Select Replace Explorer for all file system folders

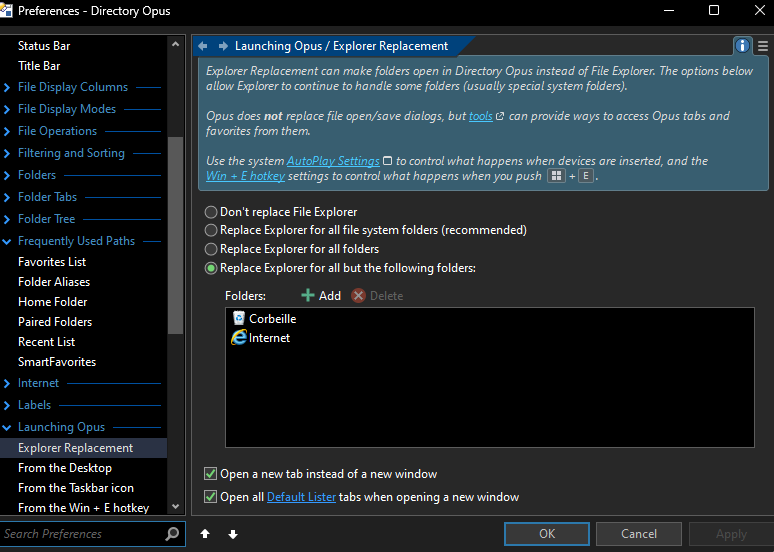[x=211, y=230]
